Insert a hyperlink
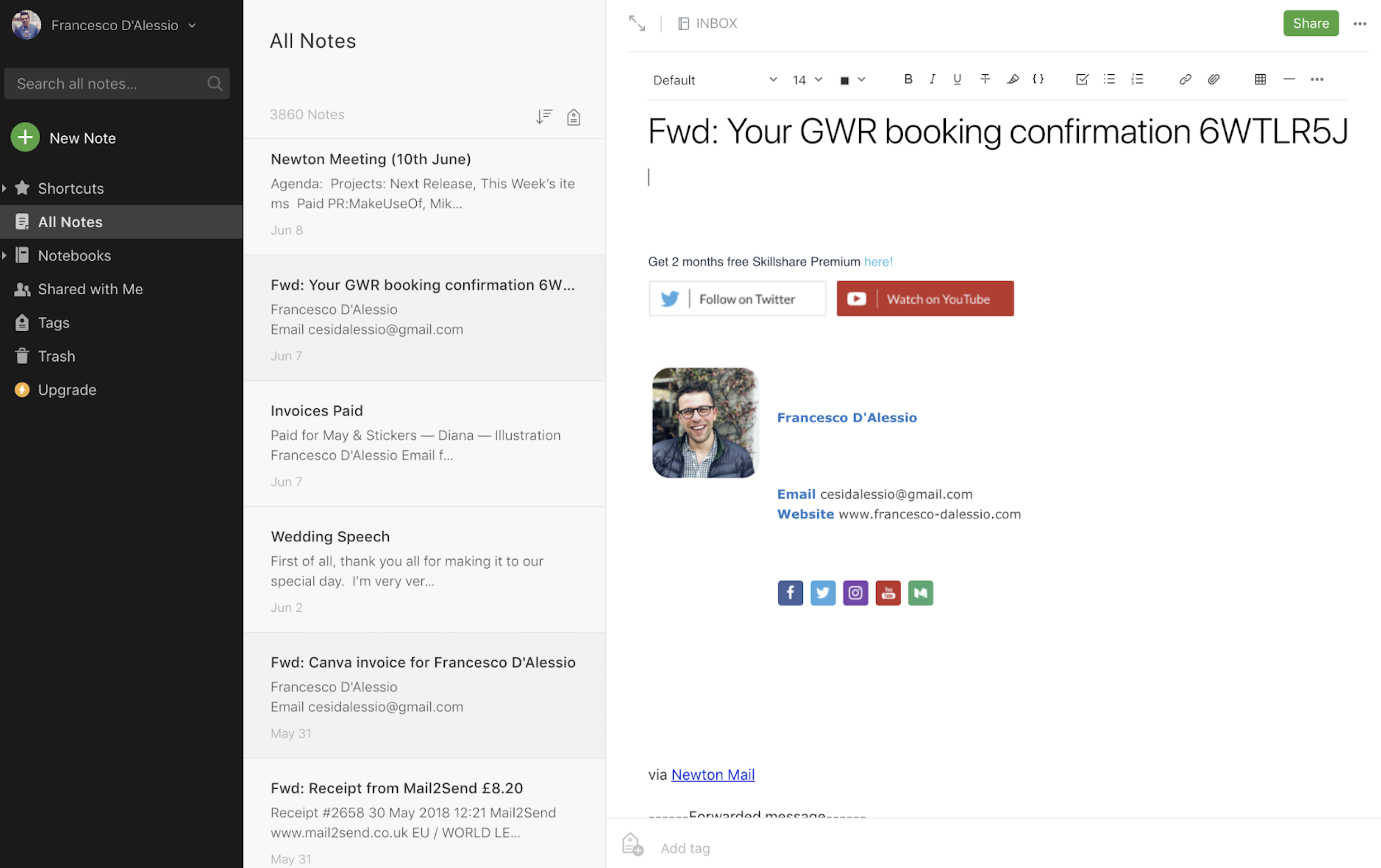The image size is (1381, 868). click(1185, 79)
